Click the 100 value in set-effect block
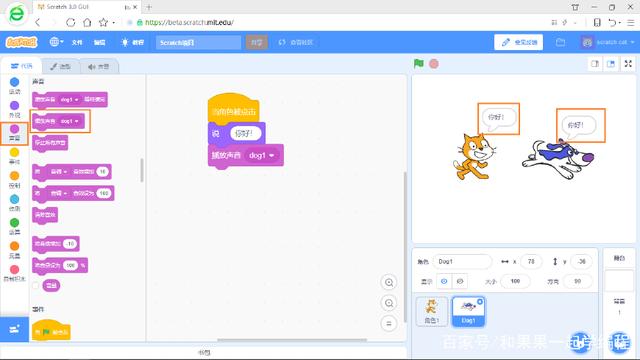Screen dimensions: 640x360 click(104, 193)
